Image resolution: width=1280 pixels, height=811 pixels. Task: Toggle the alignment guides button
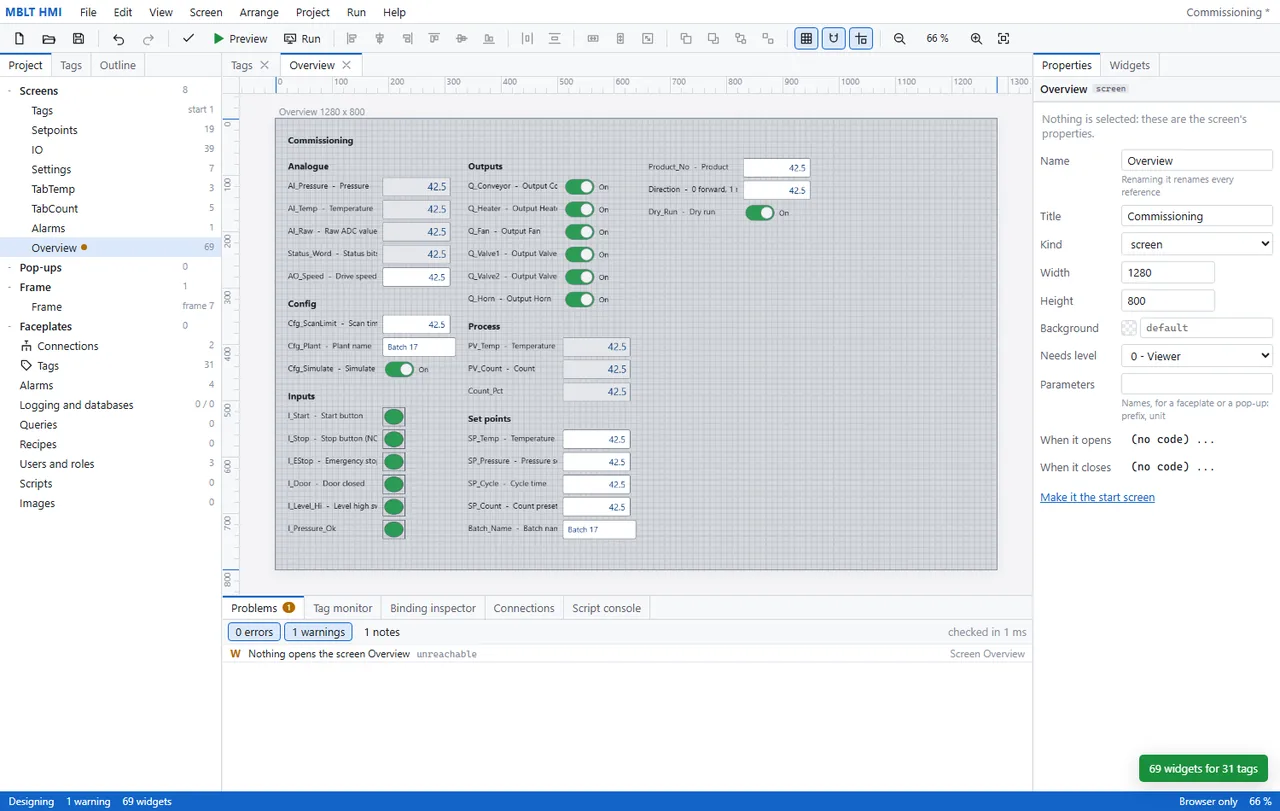click(x=861, y=39)
